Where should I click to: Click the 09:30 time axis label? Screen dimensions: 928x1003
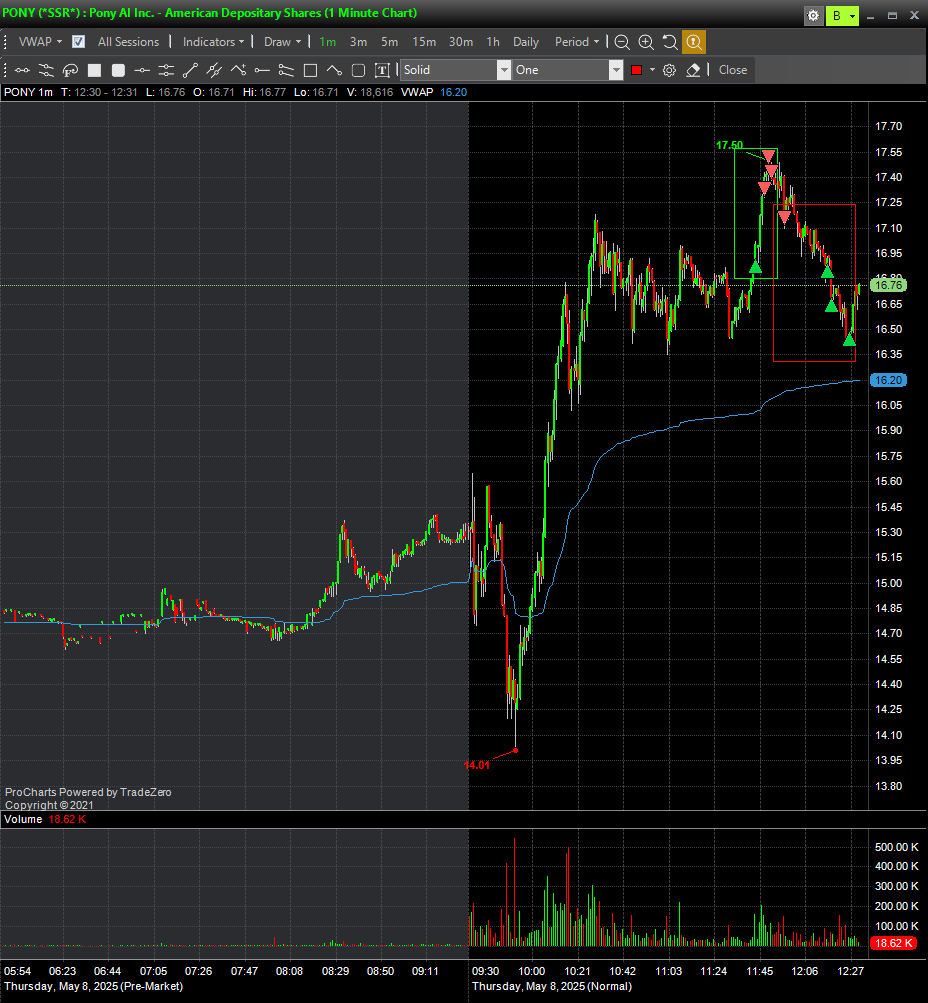click(x=485, y=971)
